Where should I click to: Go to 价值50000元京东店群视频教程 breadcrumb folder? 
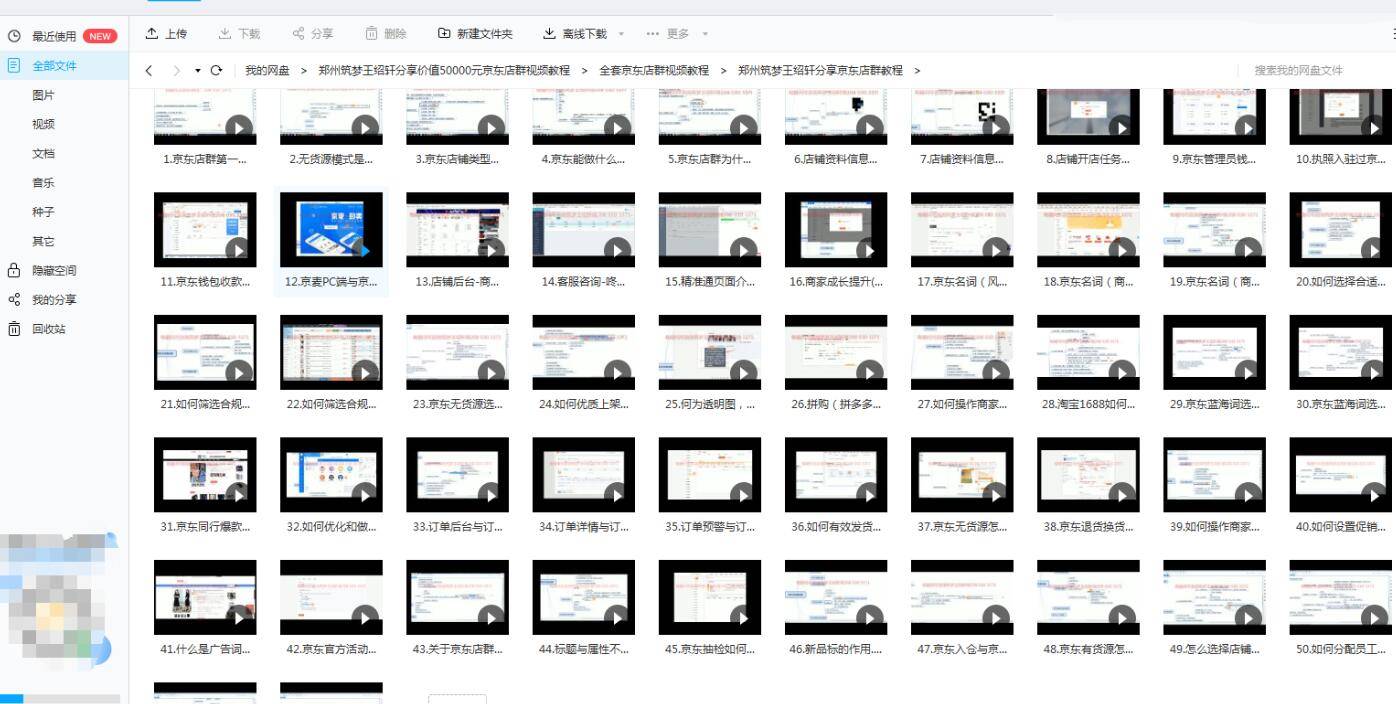[x=444, y=70]
